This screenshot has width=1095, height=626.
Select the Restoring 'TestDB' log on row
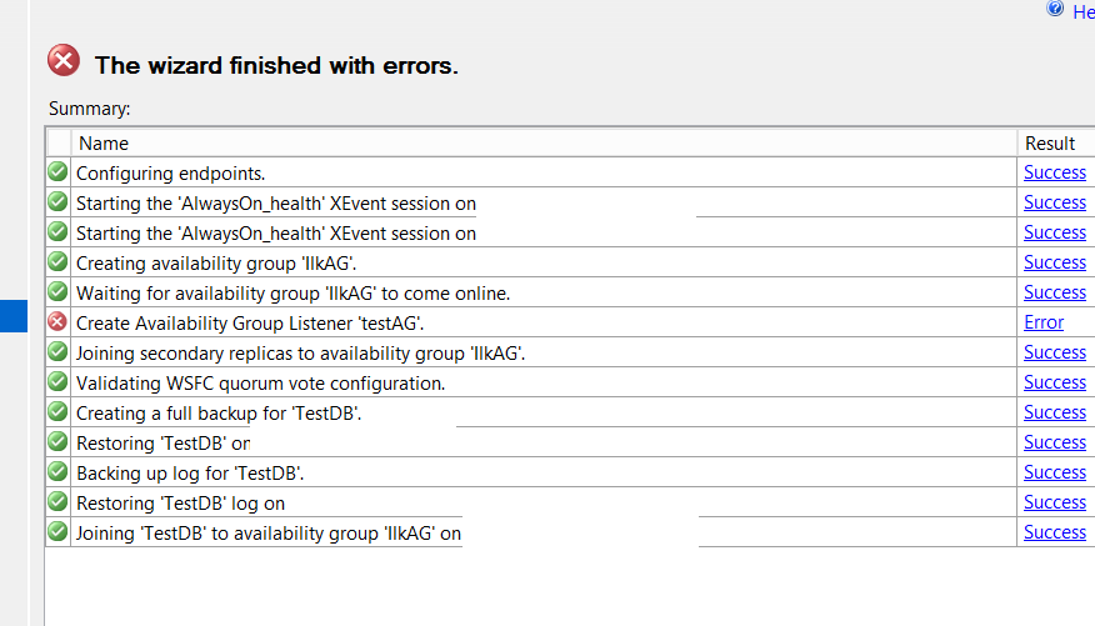coord(570,503)
